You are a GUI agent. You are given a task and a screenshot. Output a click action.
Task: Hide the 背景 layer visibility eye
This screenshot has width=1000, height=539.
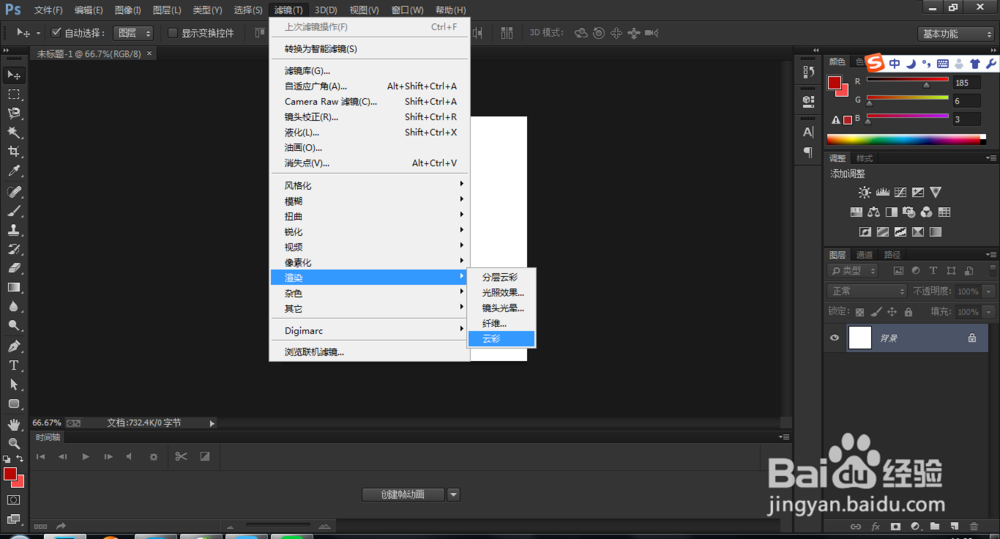click(x=834, y=338)
